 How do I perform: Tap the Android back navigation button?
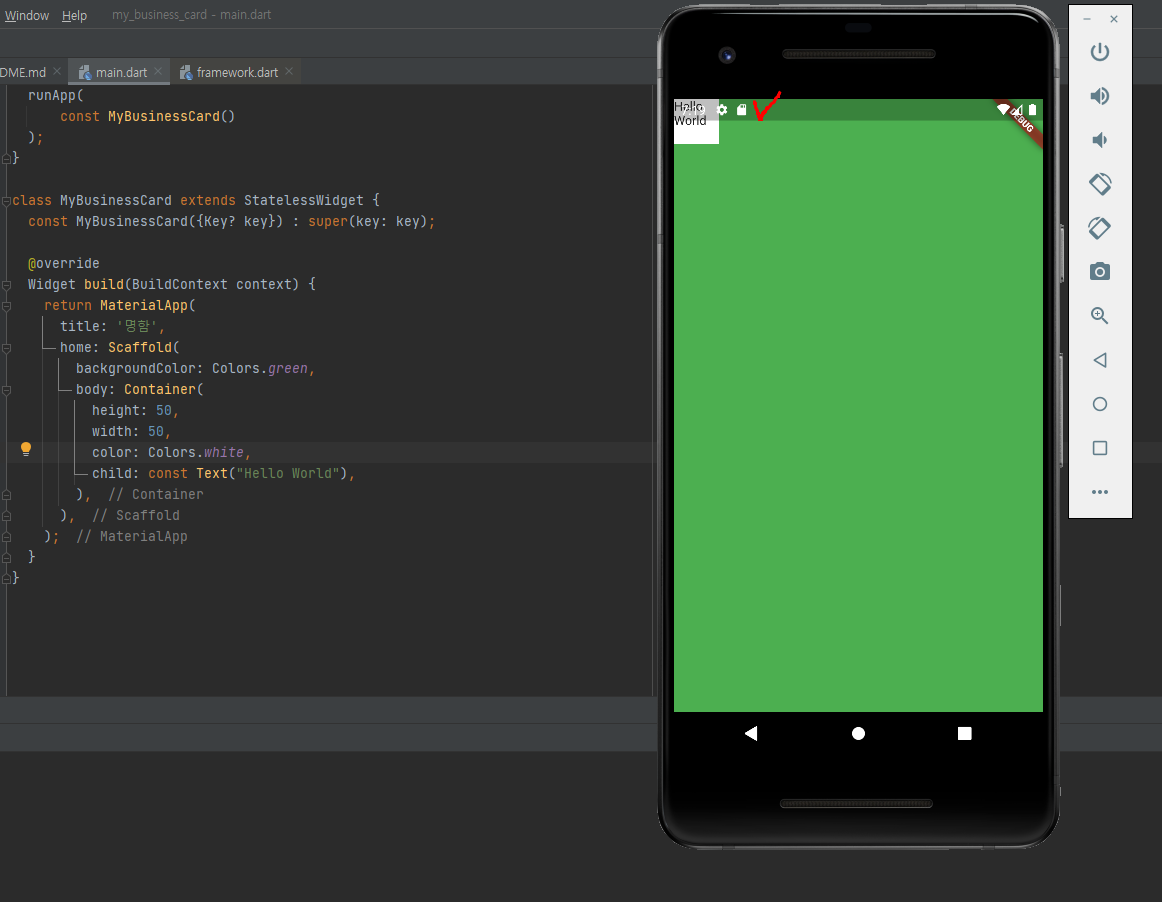point(751,733)
